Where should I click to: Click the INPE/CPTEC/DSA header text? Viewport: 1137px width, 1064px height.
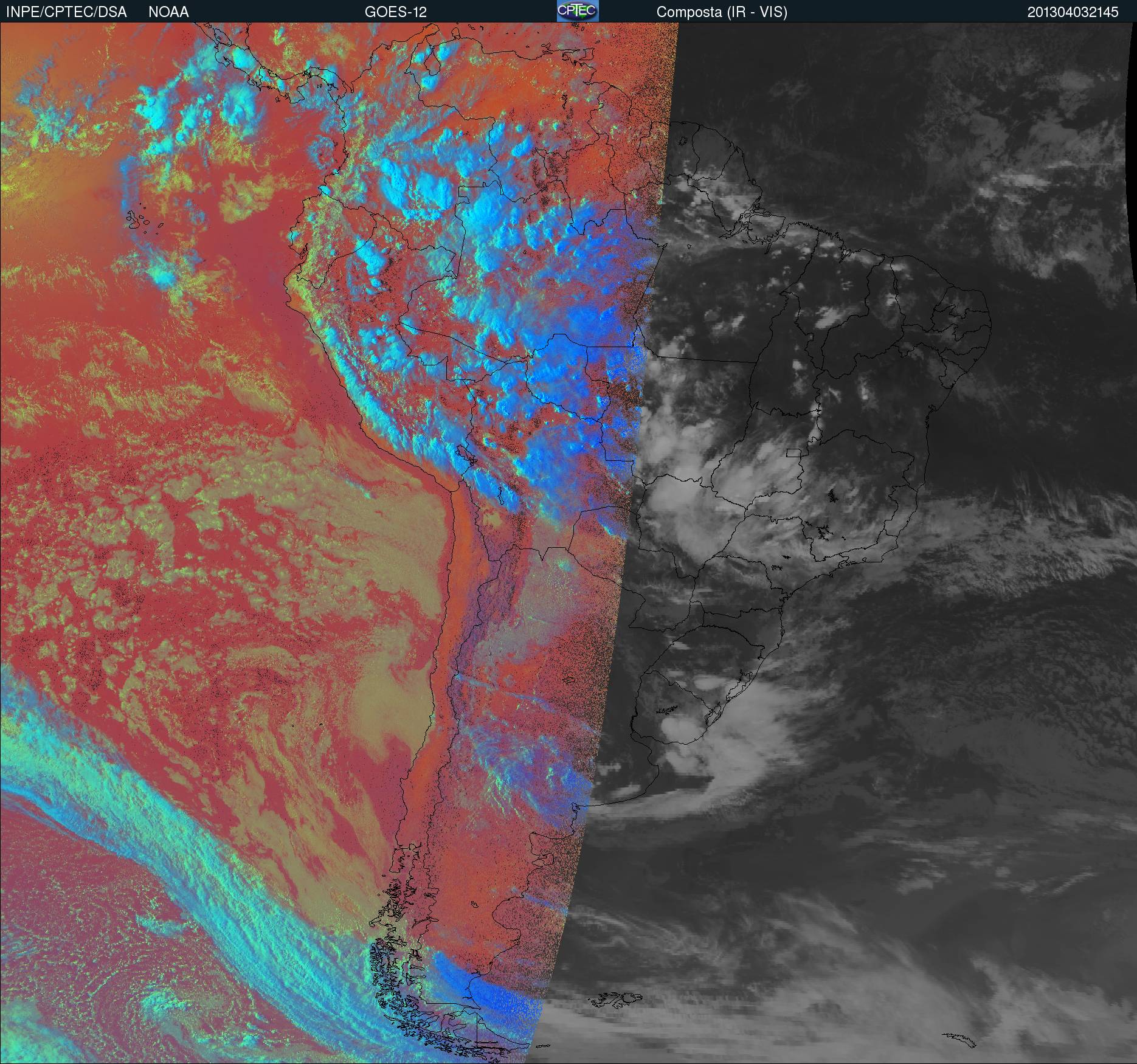coord(66,12)
